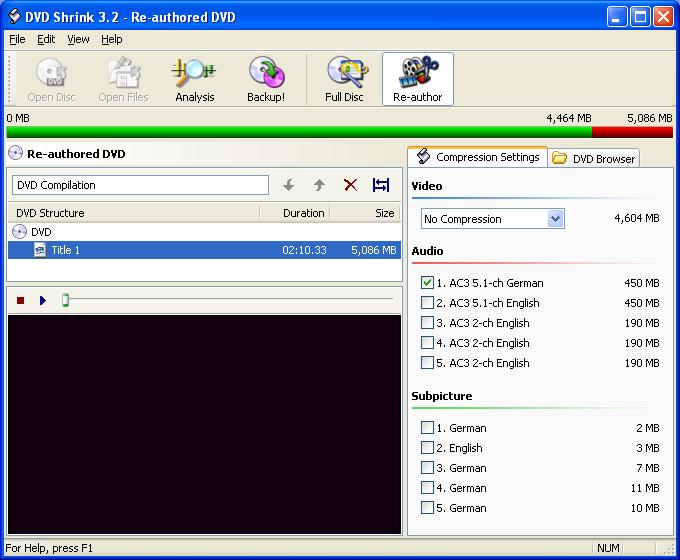Image resolution: width=680 pixels, height=560 pixels.
Task: Move title up with up arrow
Action: point(320,185)
